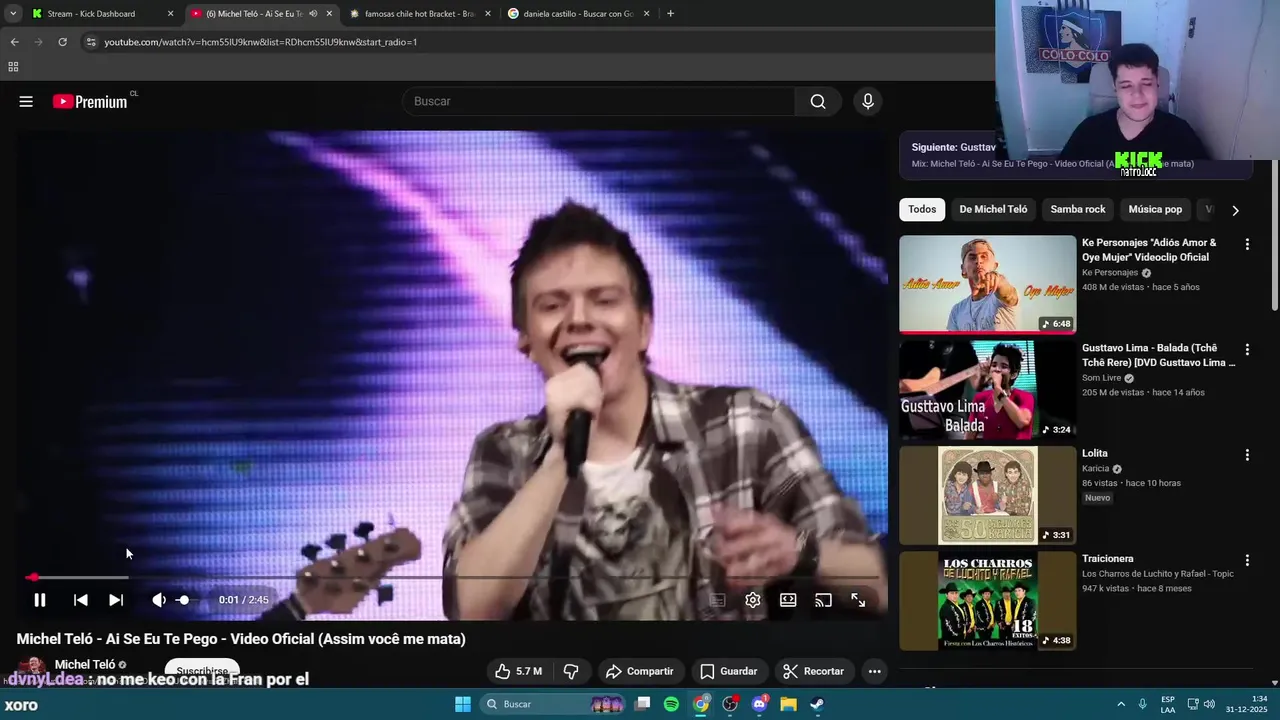Go forward in browser history
Image resolution: width=1280 pixels, height=720 pixels.
[x=38, y=42]
